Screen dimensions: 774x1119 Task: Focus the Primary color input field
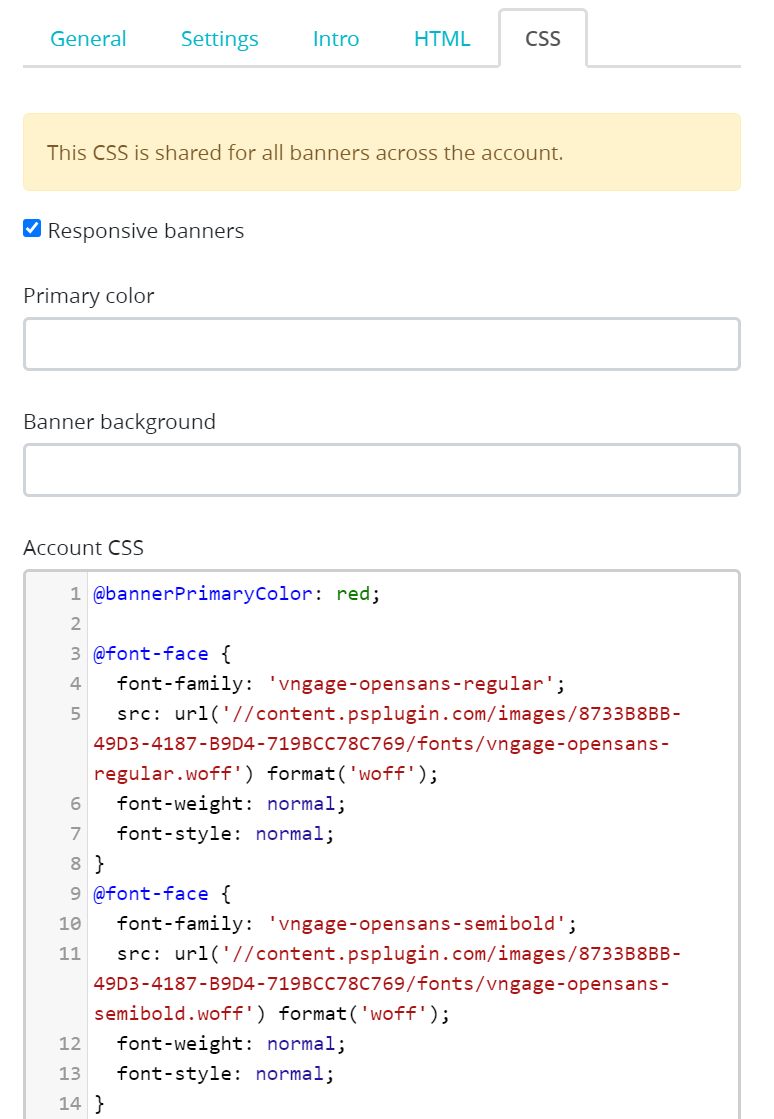381,344
